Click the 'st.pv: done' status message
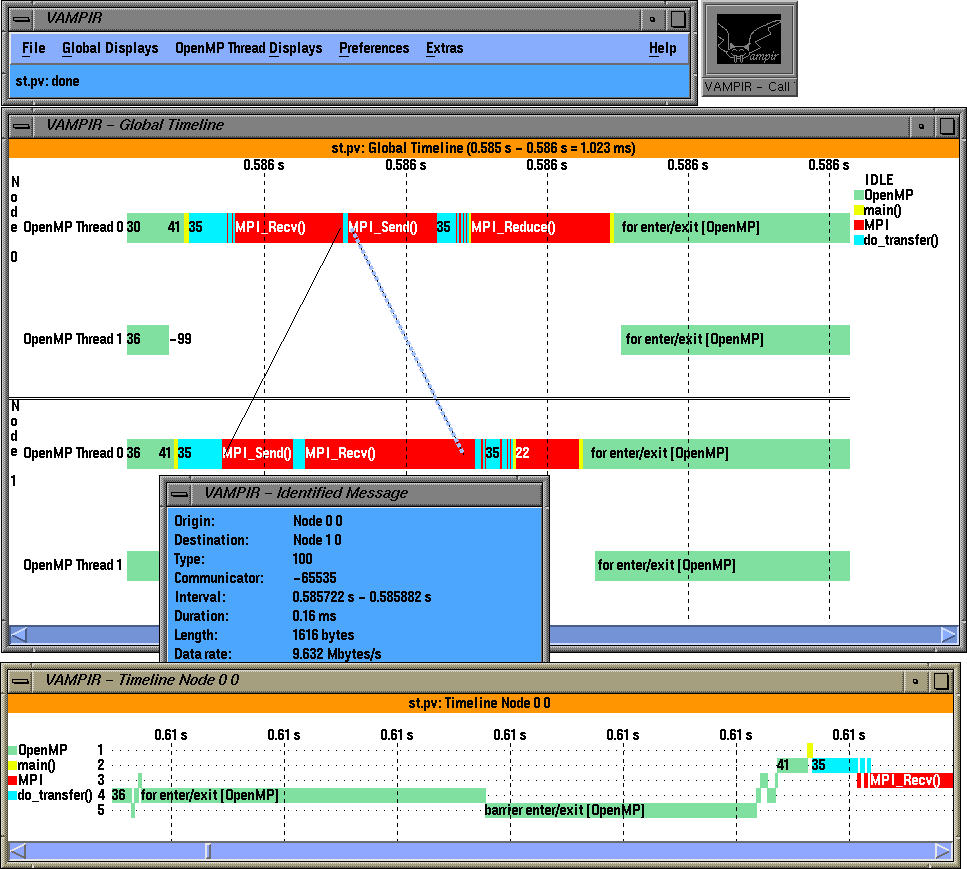Screen dimensions: 967x869 coord(47,81)
